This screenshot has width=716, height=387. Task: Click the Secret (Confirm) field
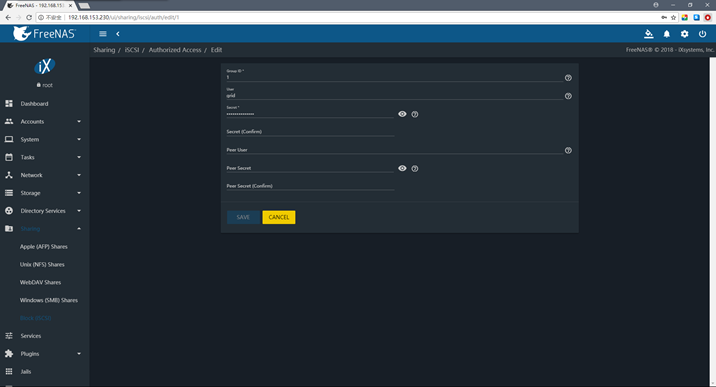pyautogui.click(x=310, y=131)
